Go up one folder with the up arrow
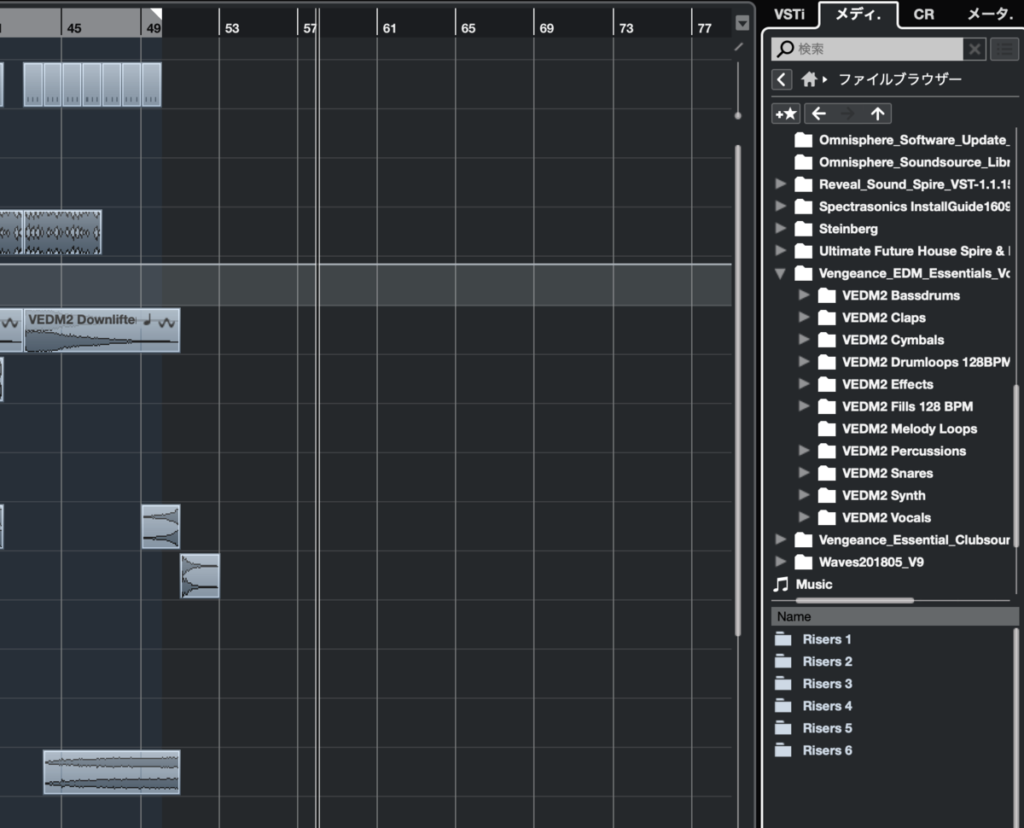The image size is (1024, 828). click(x=878, y=114)
